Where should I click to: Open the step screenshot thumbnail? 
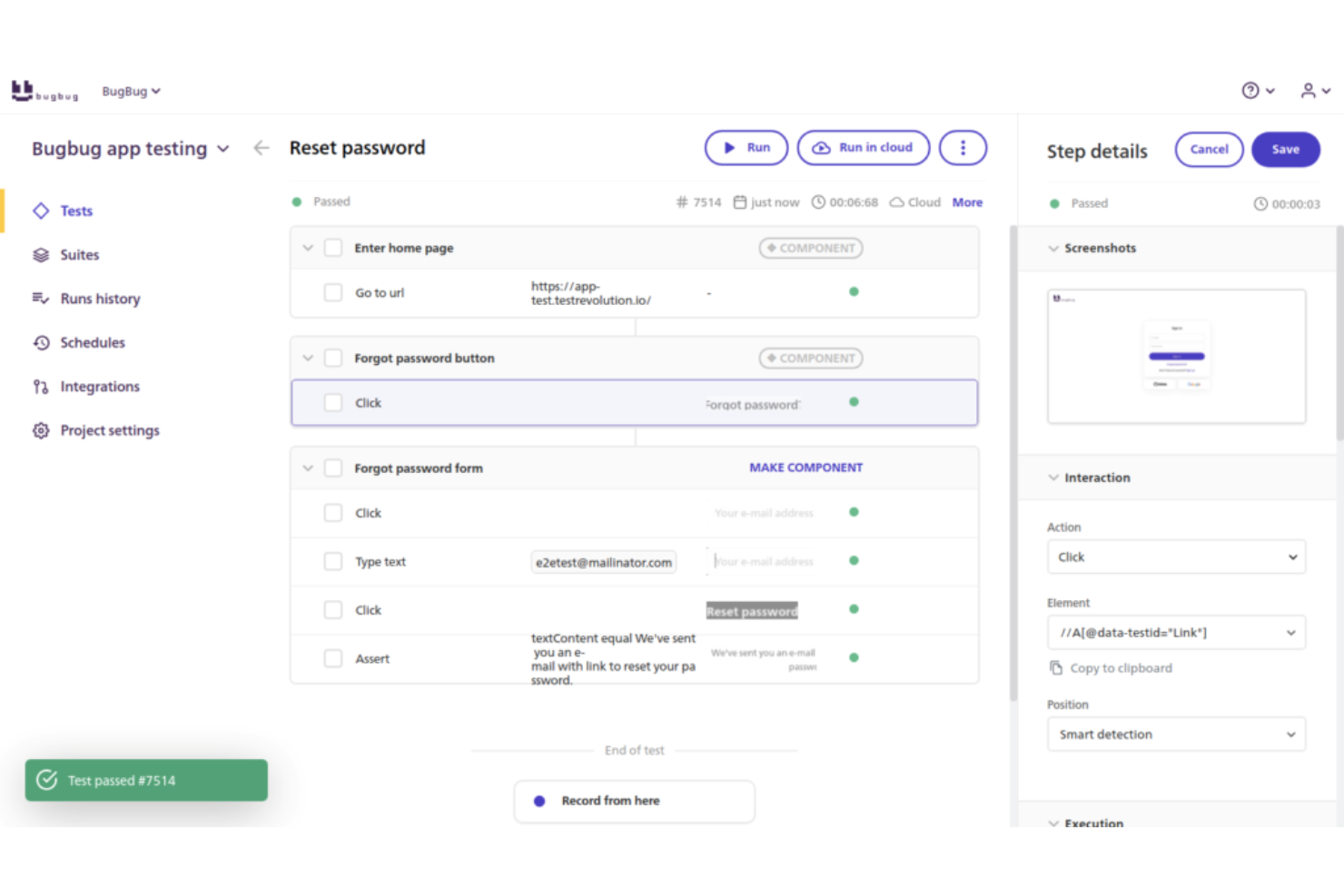1176,356
